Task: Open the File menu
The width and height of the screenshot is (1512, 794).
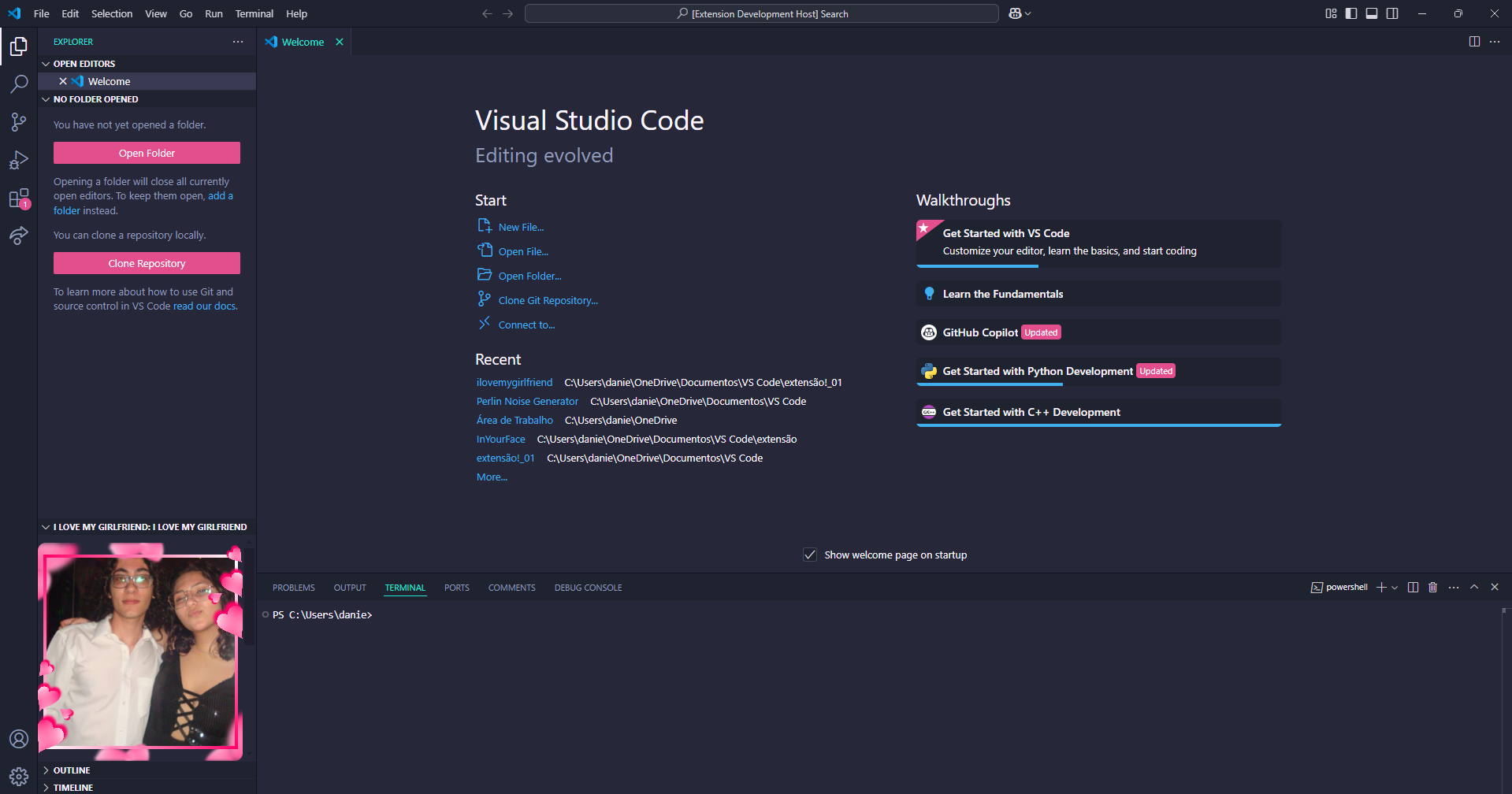Action: coord(42,13)
